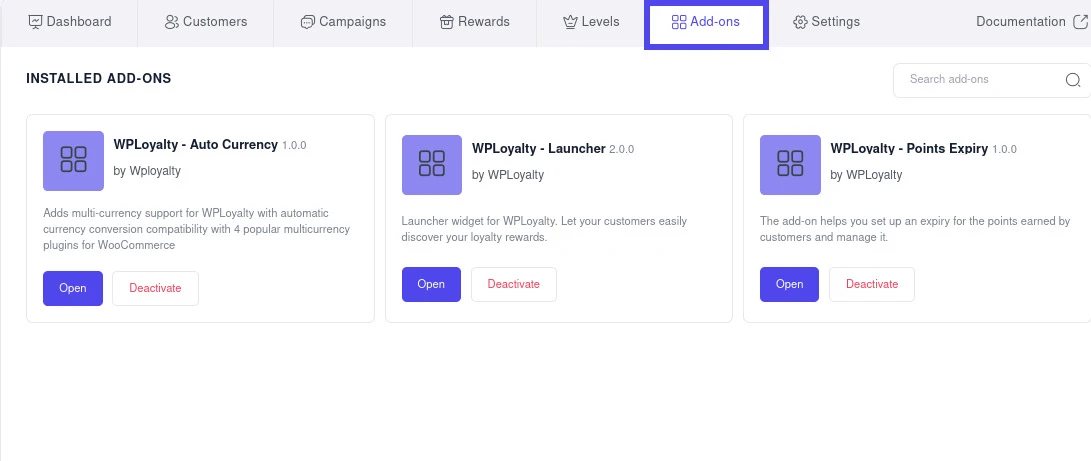Open the Settings tab
Screen dimensions: 1091x461
click(x=825, y=22)
